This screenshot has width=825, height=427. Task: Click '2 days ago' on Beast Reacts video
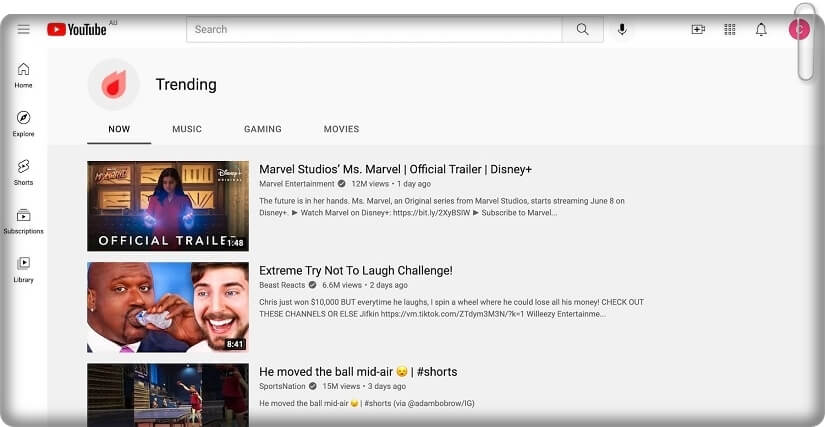coord(388,285)
